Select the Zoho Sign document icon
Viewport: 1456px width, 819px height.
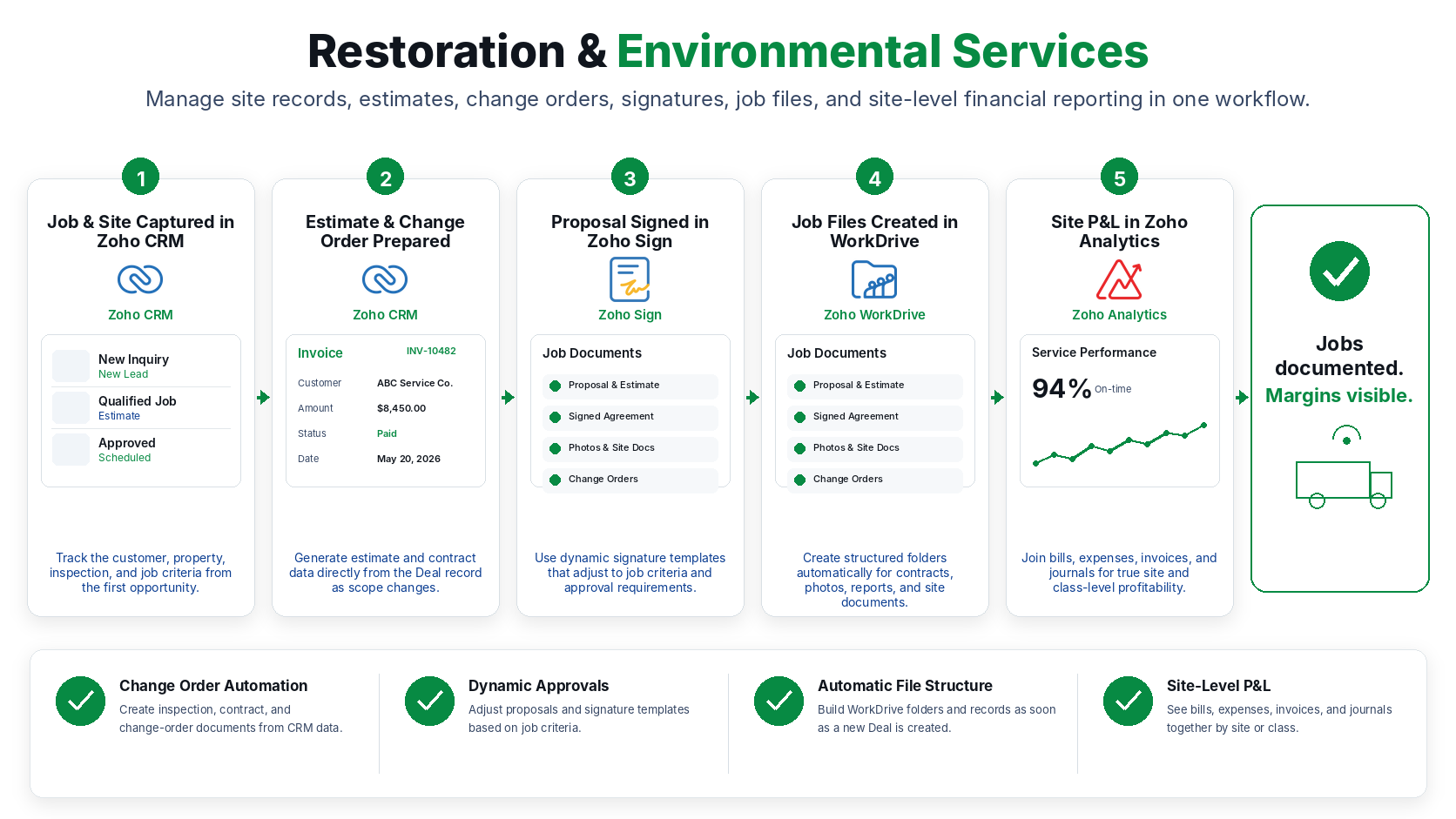630,279
